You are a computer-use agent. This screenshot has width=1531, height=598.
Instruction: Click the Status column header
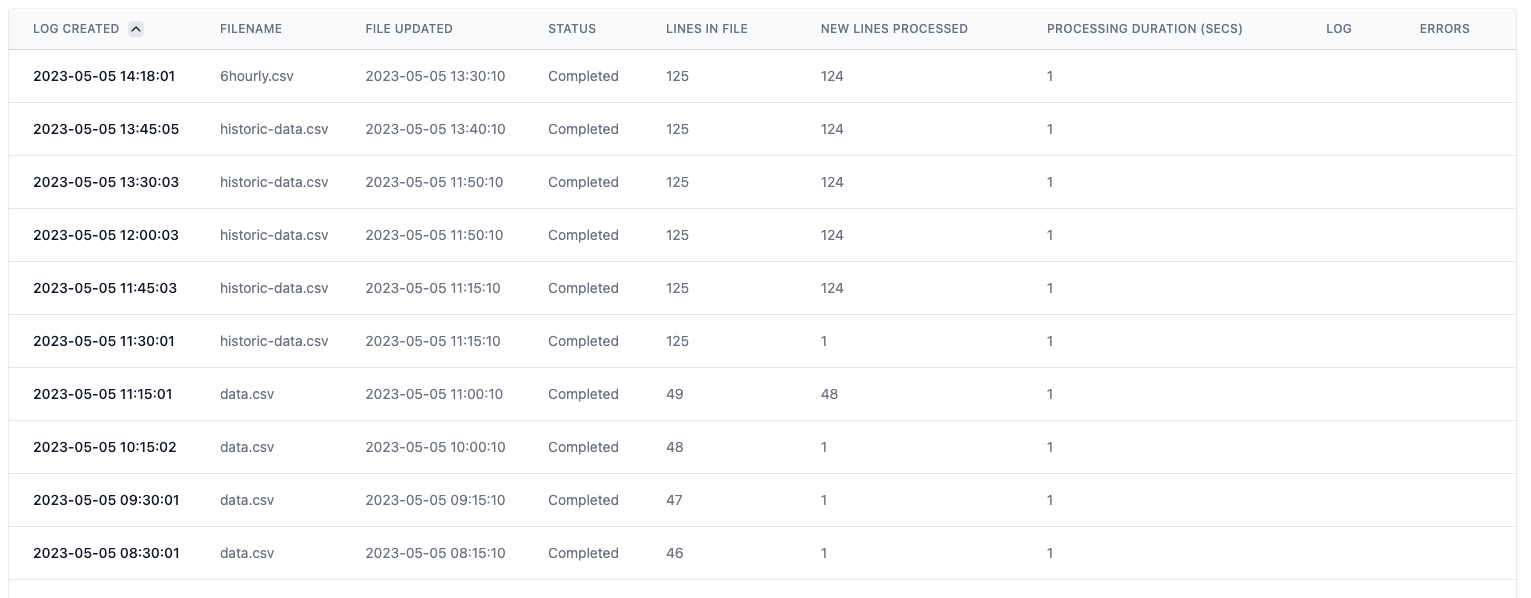(571, 29)
